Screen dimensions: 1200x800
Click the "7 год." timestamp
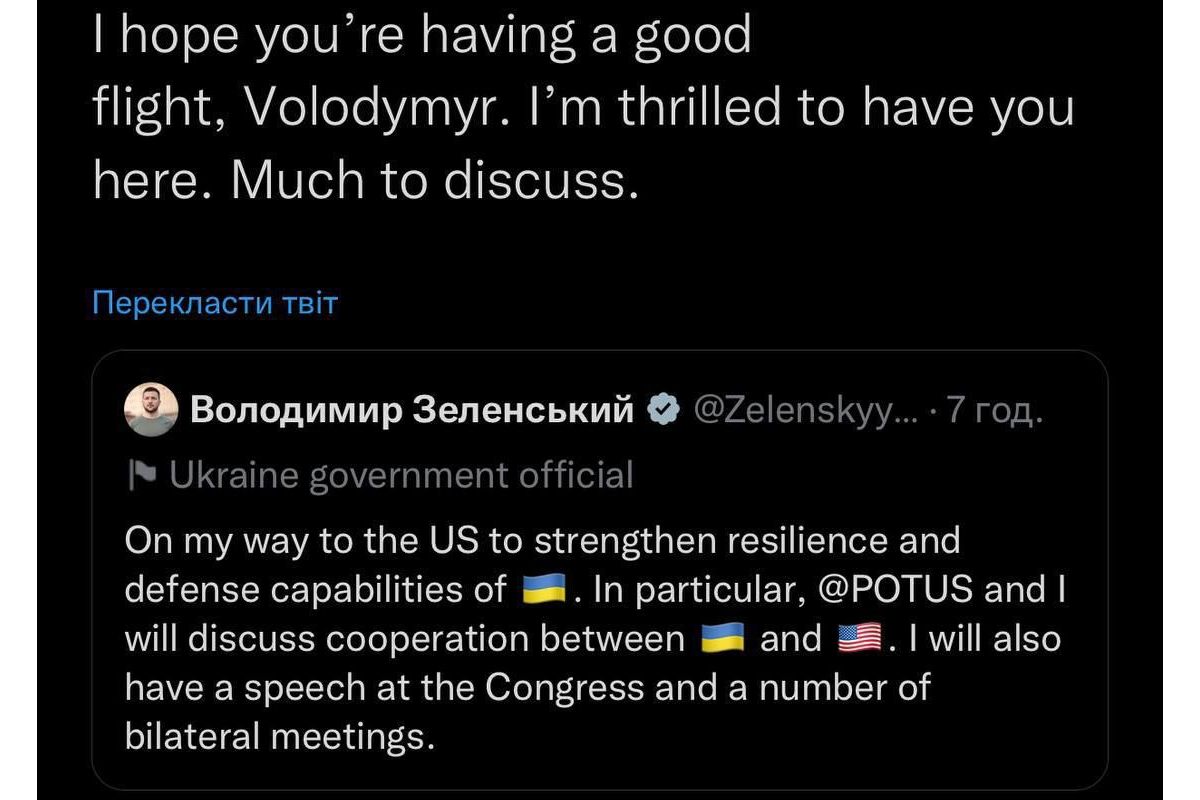[994, 410]
